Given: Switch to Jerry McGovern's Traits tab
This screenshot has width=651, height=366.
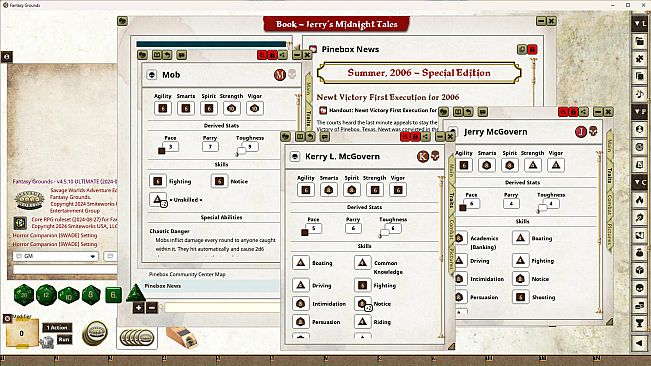Looking at the screenshot, I should [x=609, y=175].
